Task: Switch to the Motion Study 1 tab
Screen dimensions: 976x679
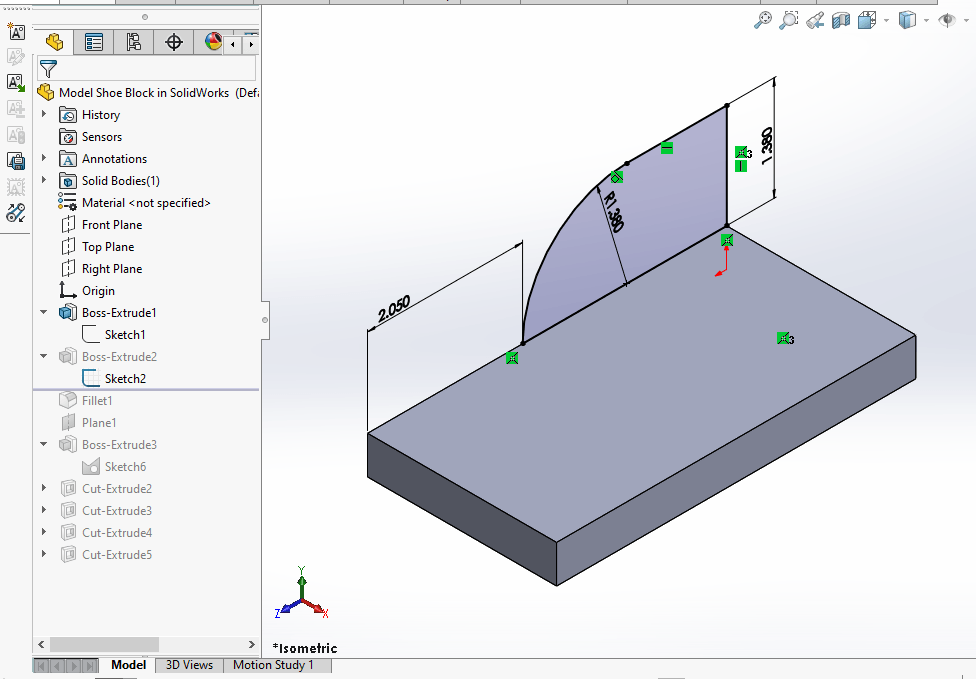Action: (273, 665)
